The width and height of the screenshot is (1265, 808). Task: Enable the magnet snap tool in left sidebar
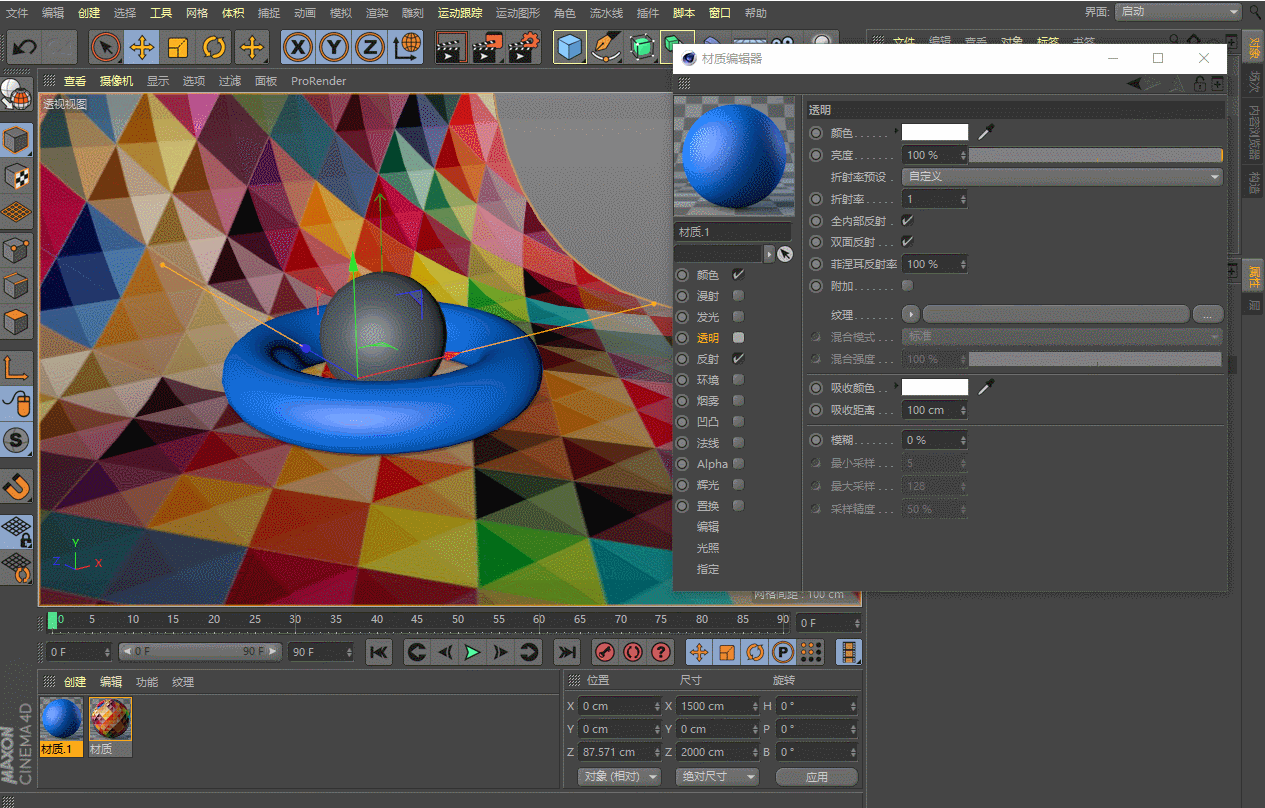click(x=17, y=486)
